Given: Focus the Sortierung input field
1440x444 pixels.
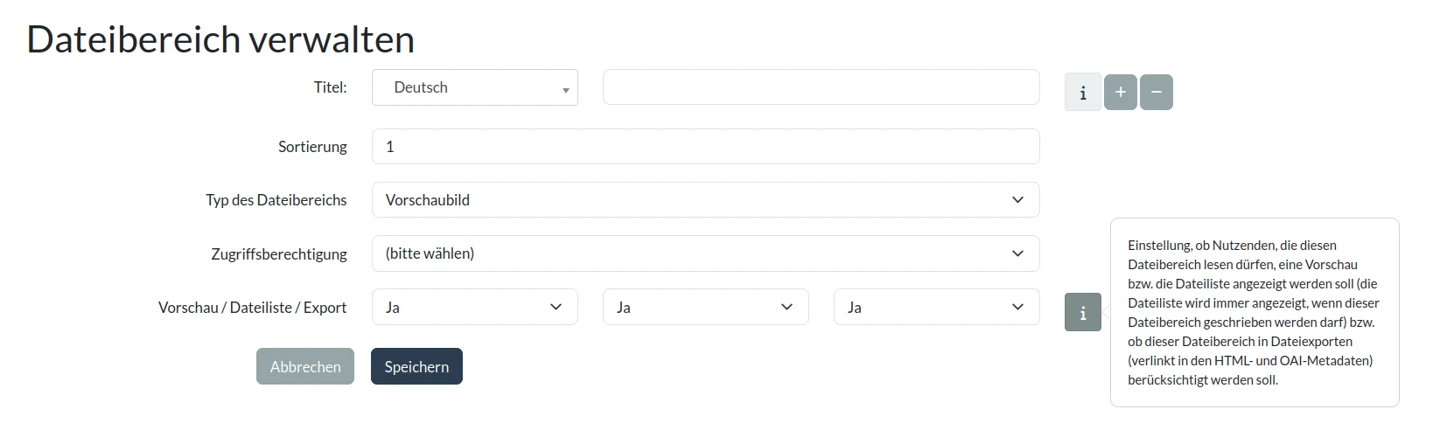Looking at the screenshot, I should point(705,147).
